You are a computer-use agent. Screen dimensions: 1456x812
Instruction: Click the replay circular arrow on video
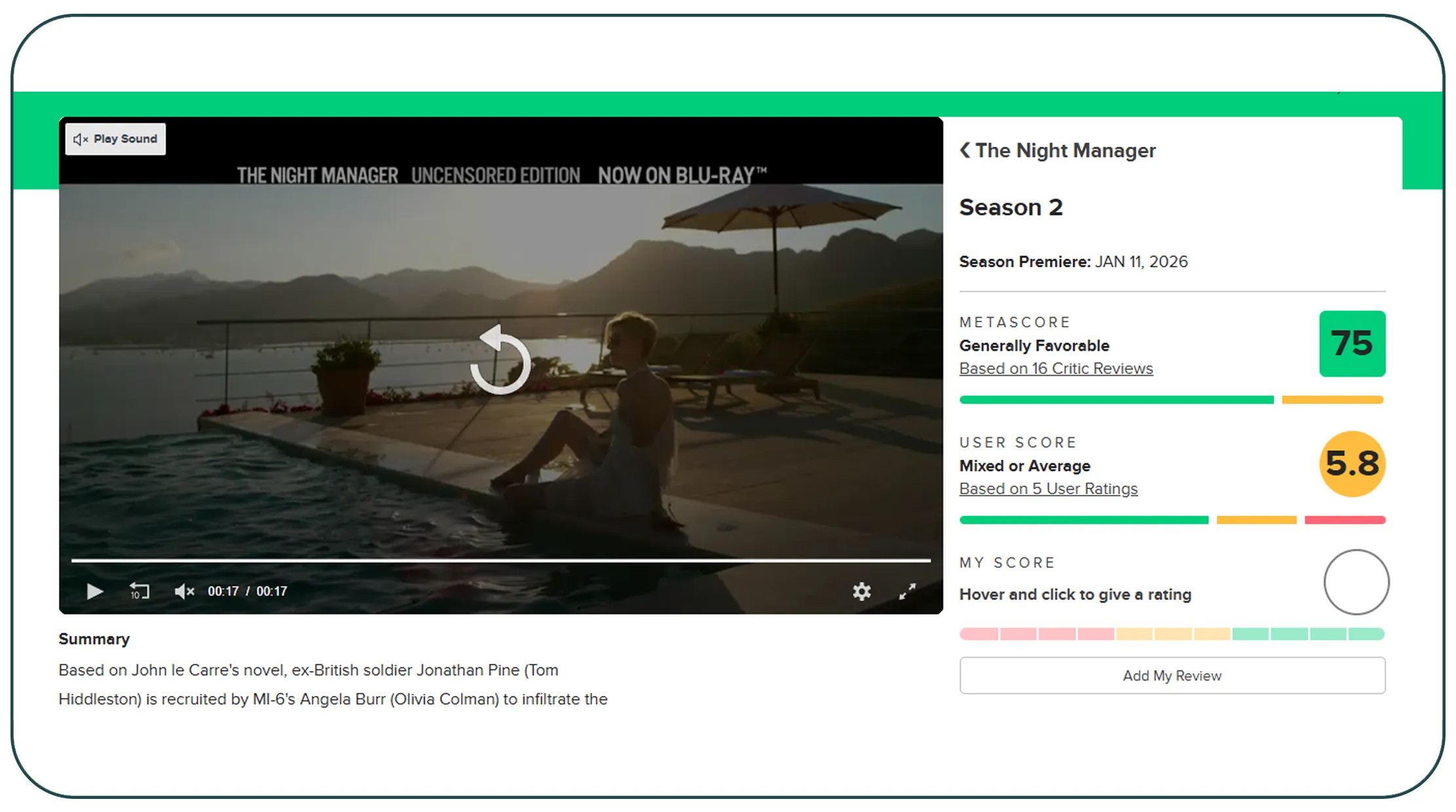coord(500,360)
